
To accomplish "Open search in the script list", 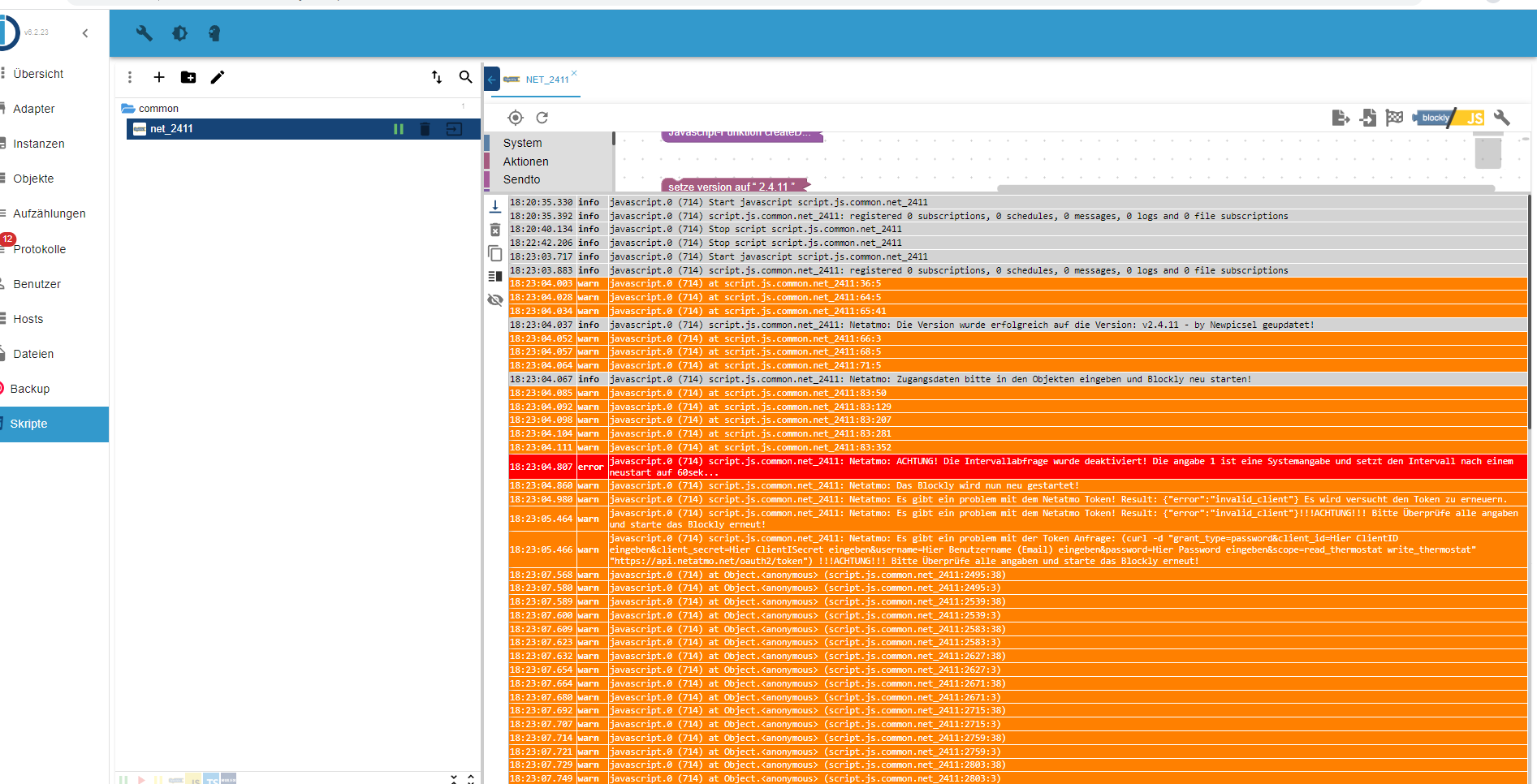I will [465, 77].
